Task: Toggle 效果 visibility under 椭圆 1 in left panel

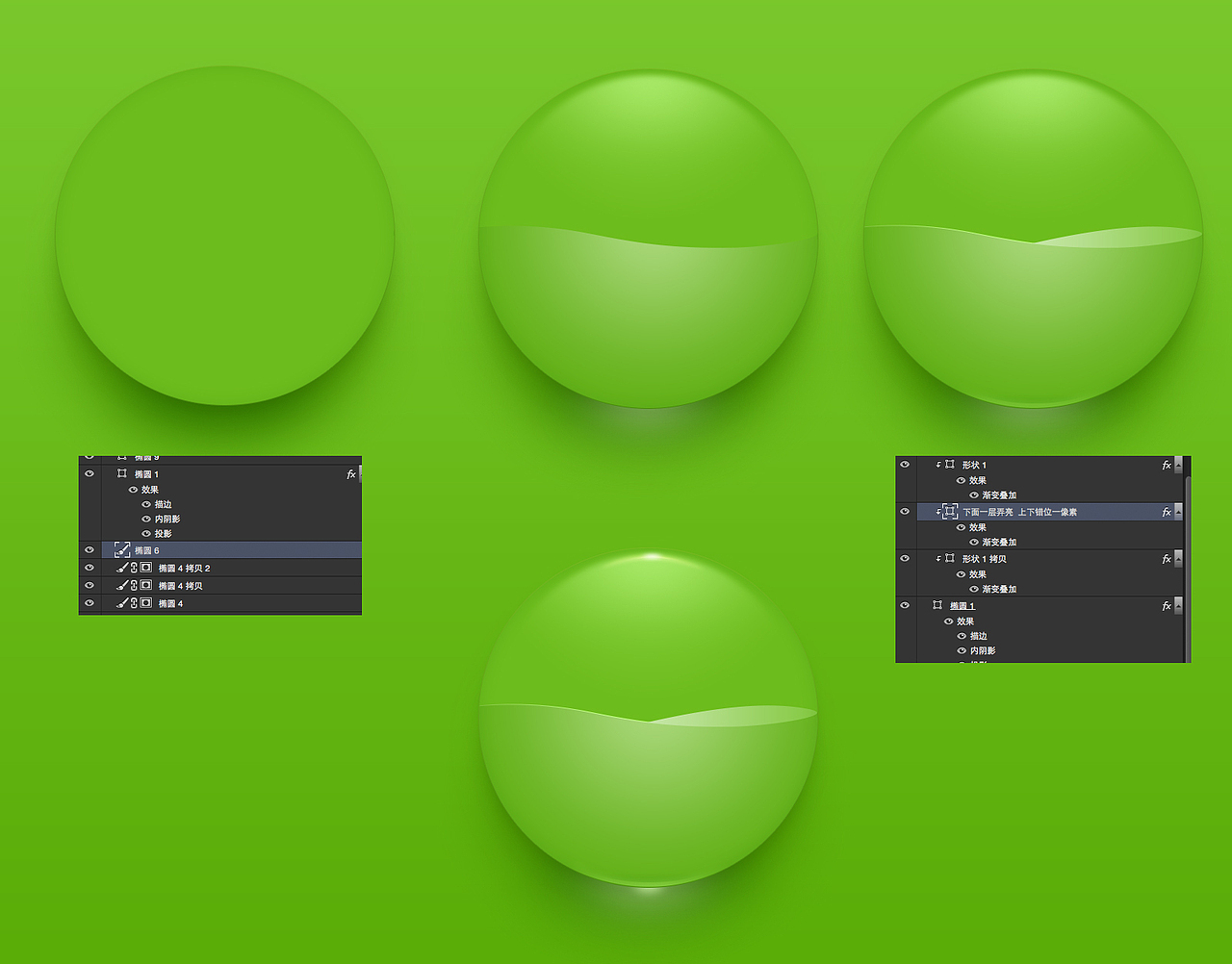Action: (x=133, y=490)
